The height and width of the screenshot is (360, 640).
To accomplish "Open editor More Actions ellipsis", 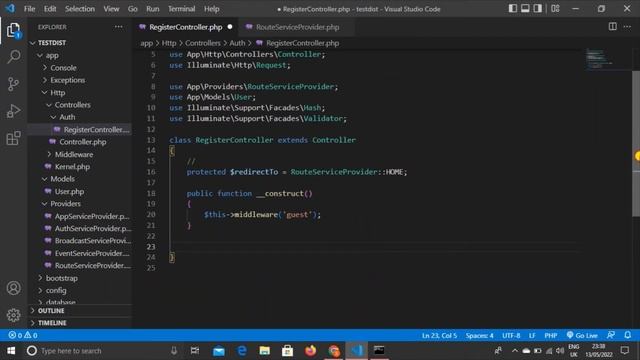I will click(x=627, y=27).
